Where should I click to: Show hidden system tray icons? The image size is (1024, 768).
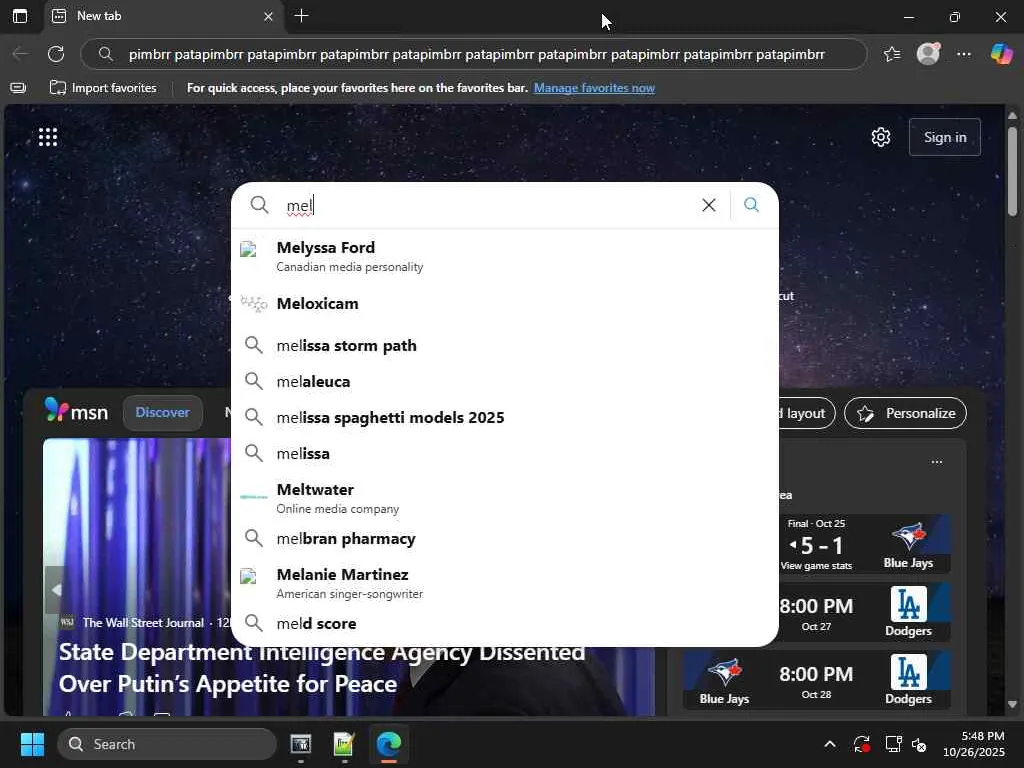click(829, 744)
